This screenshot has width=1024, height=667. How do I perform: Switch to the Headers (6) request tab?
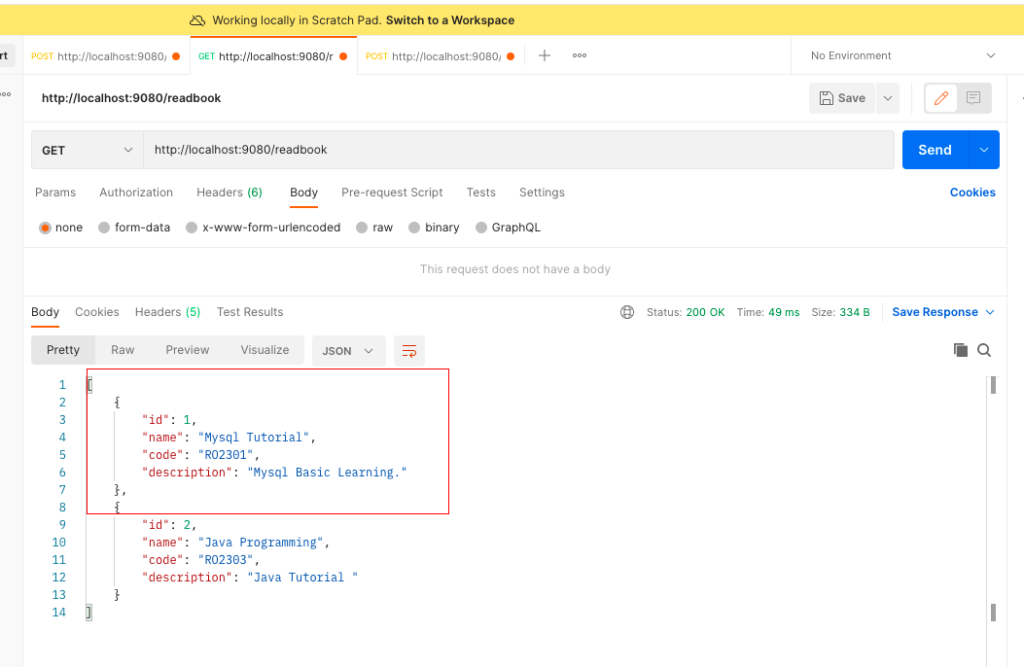tap(229, 193)
